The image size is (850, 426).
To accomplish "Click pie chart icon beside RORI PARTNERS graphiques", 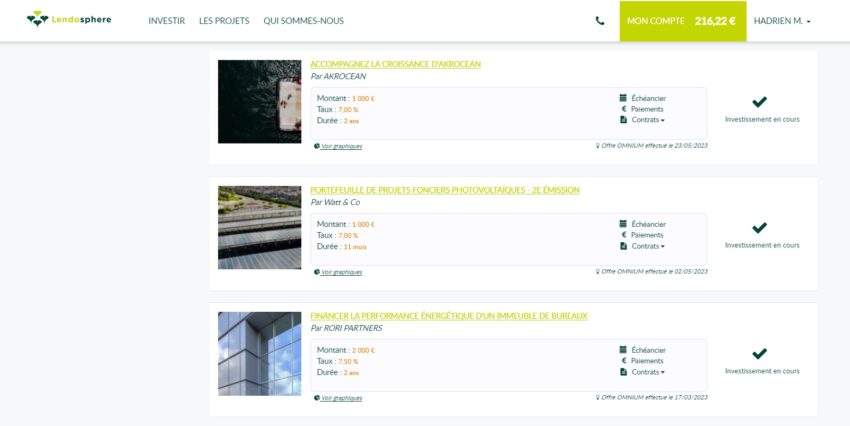I will [317, 397].
